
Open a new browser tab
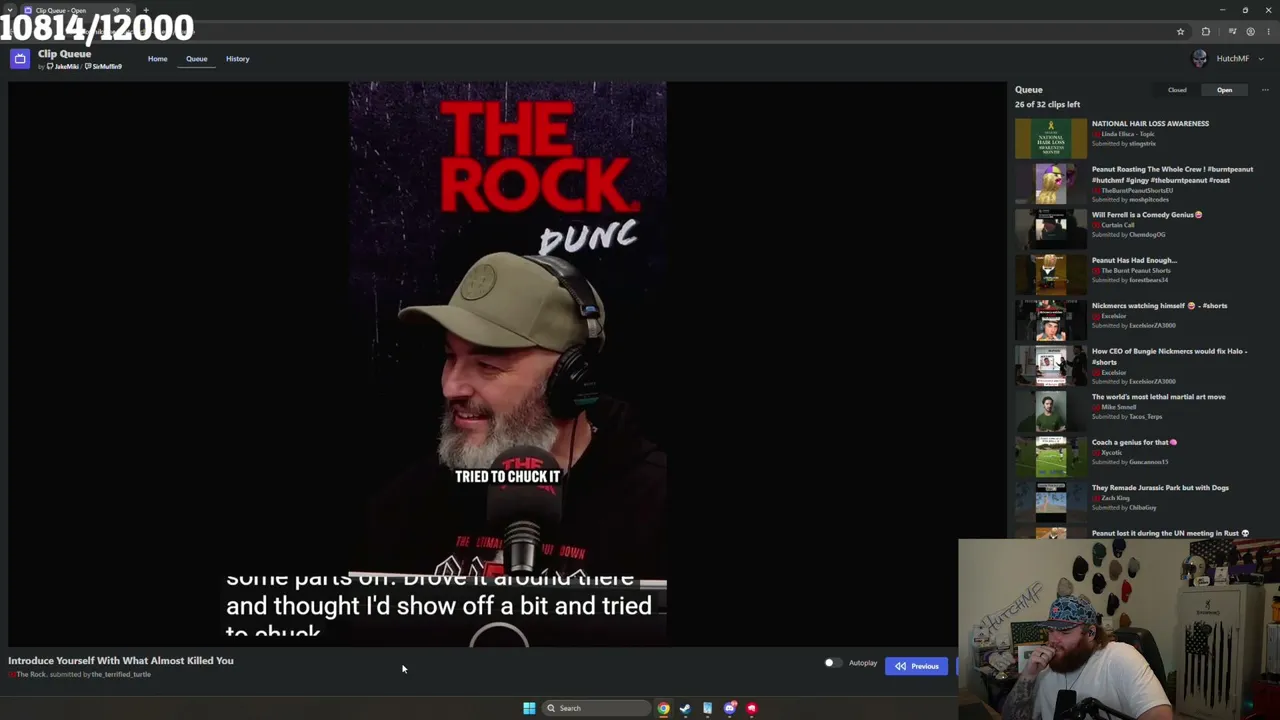point(146,10)
